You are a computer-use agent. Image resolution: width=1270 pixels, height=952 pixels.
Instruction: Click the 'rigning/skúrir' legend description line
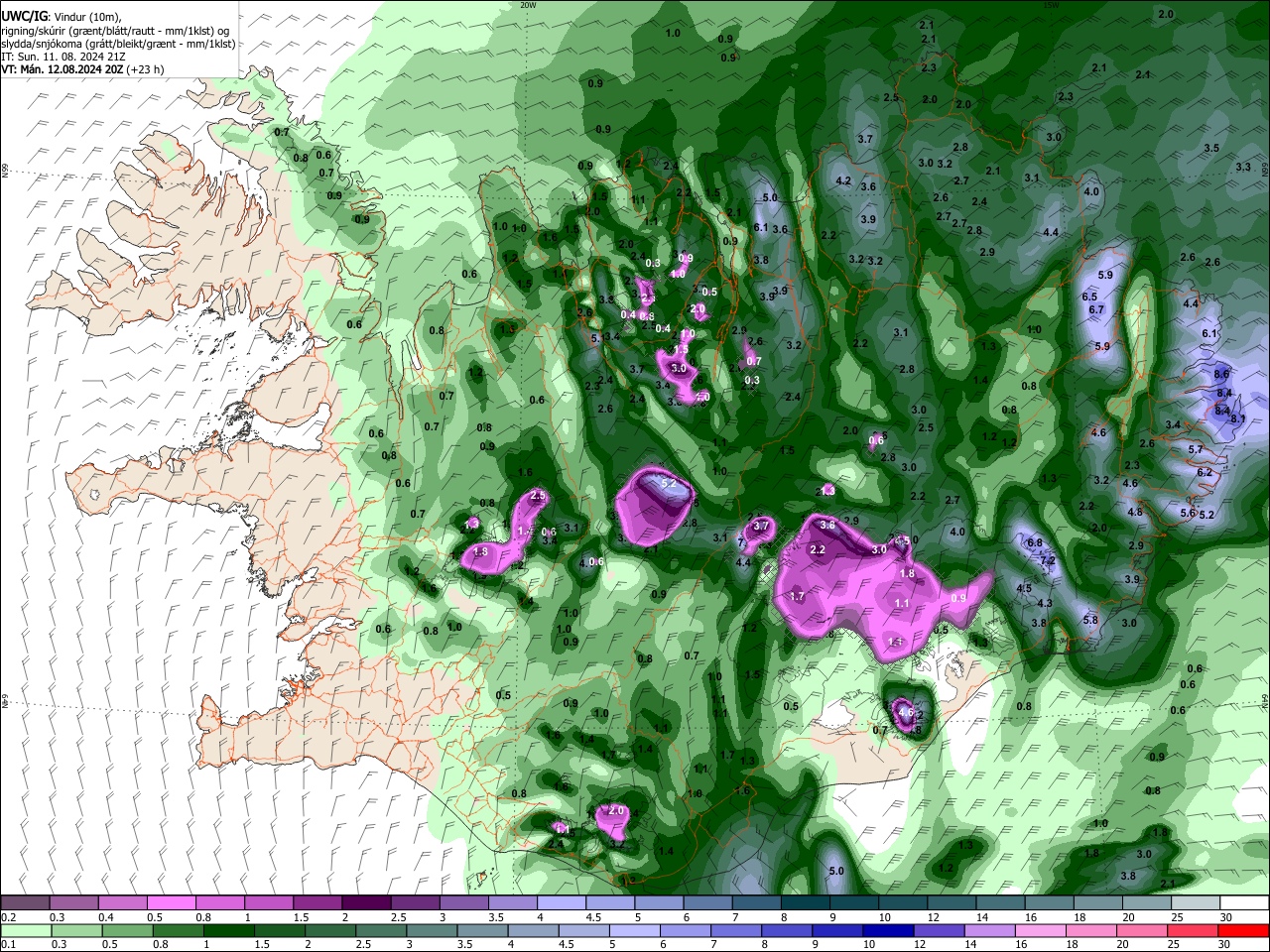(114, 31)
